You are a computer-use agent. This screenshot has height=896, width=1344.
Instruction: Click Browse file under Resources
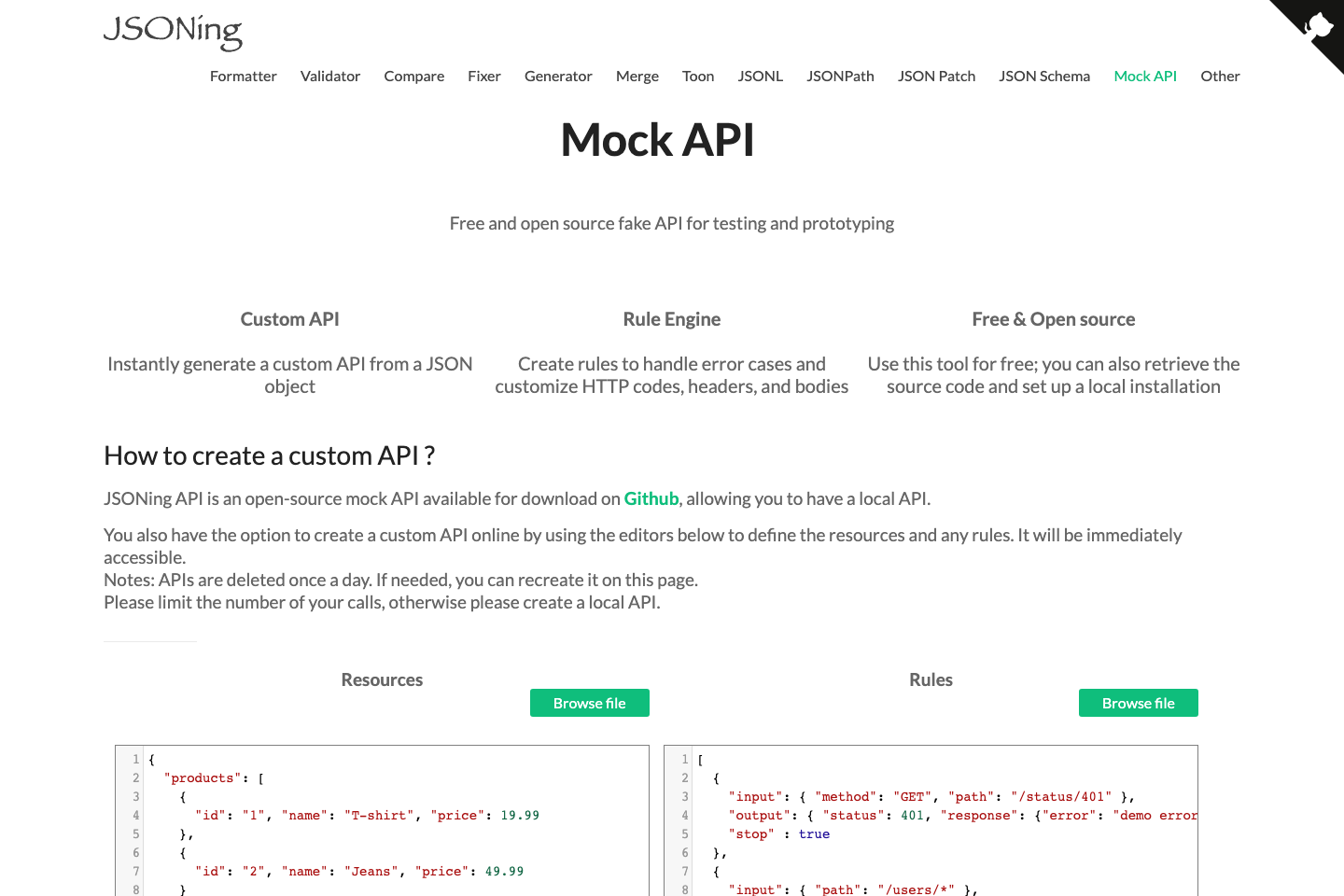tap(589, 703)
